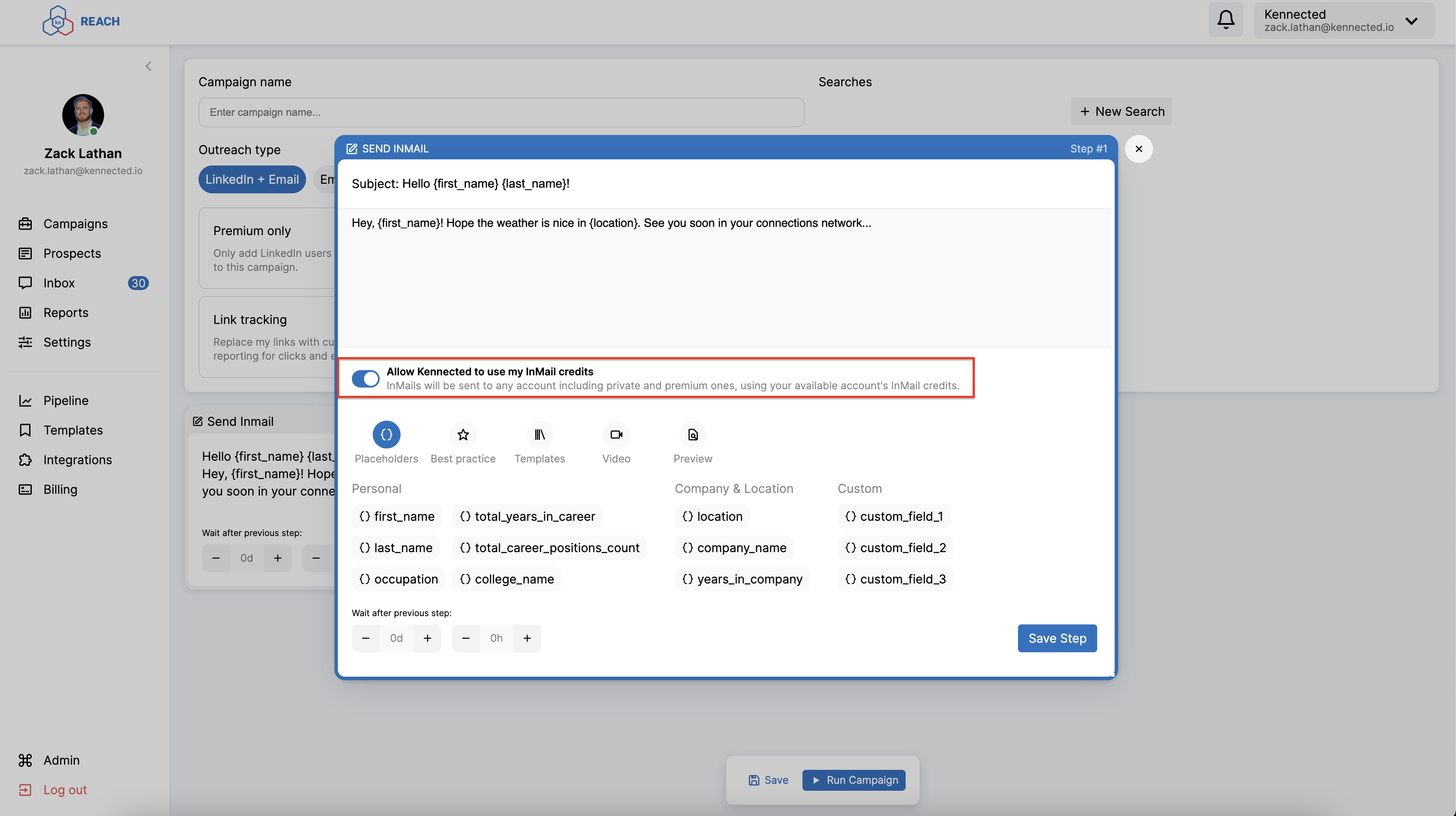Click the Save Step button
The height and width of the screenshot is (816, 1456).
click(1057, 638)
